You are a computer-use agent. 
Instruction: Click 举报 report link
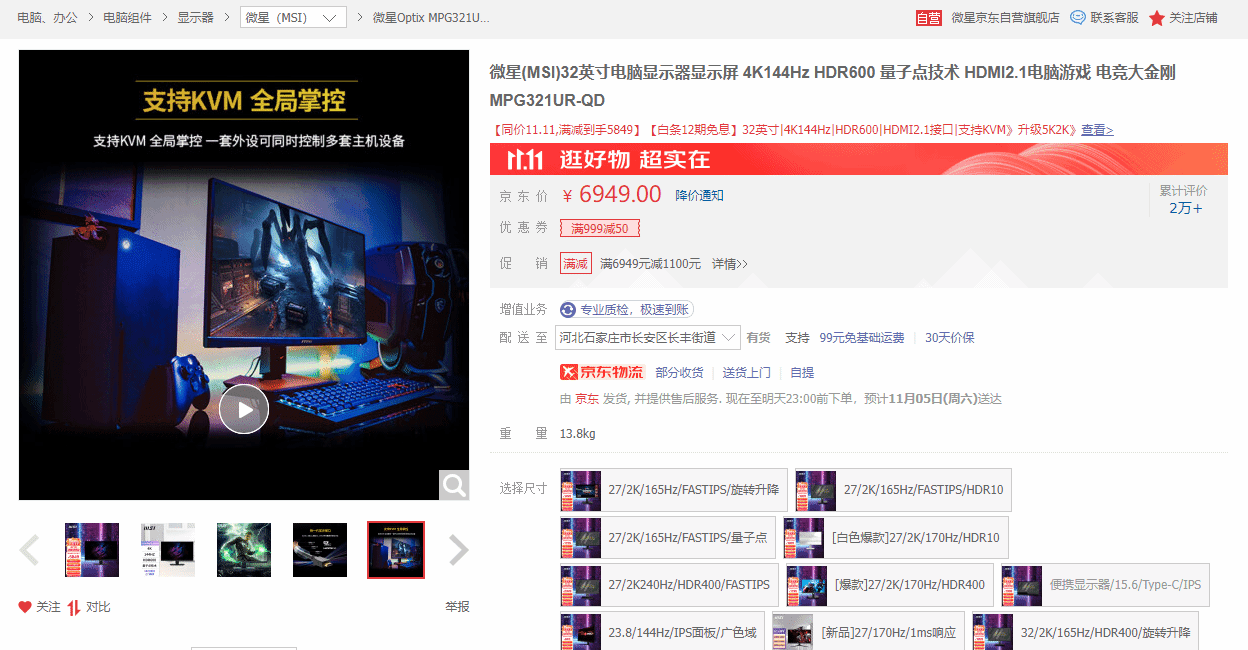point(457,607)
